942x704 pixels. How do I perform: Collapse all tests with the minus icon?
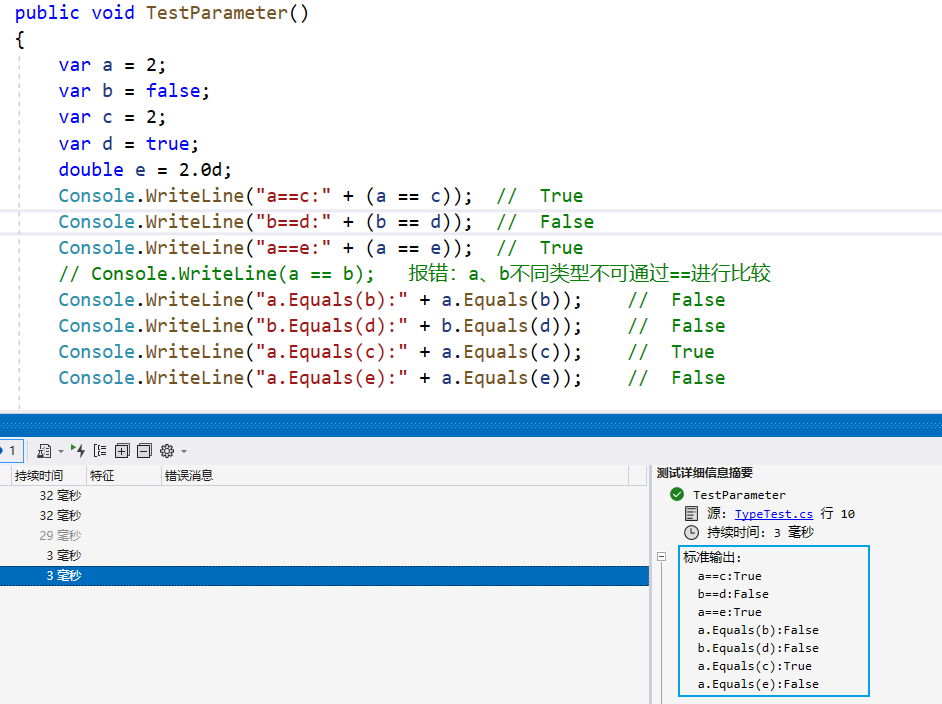(x=144, y=451)
